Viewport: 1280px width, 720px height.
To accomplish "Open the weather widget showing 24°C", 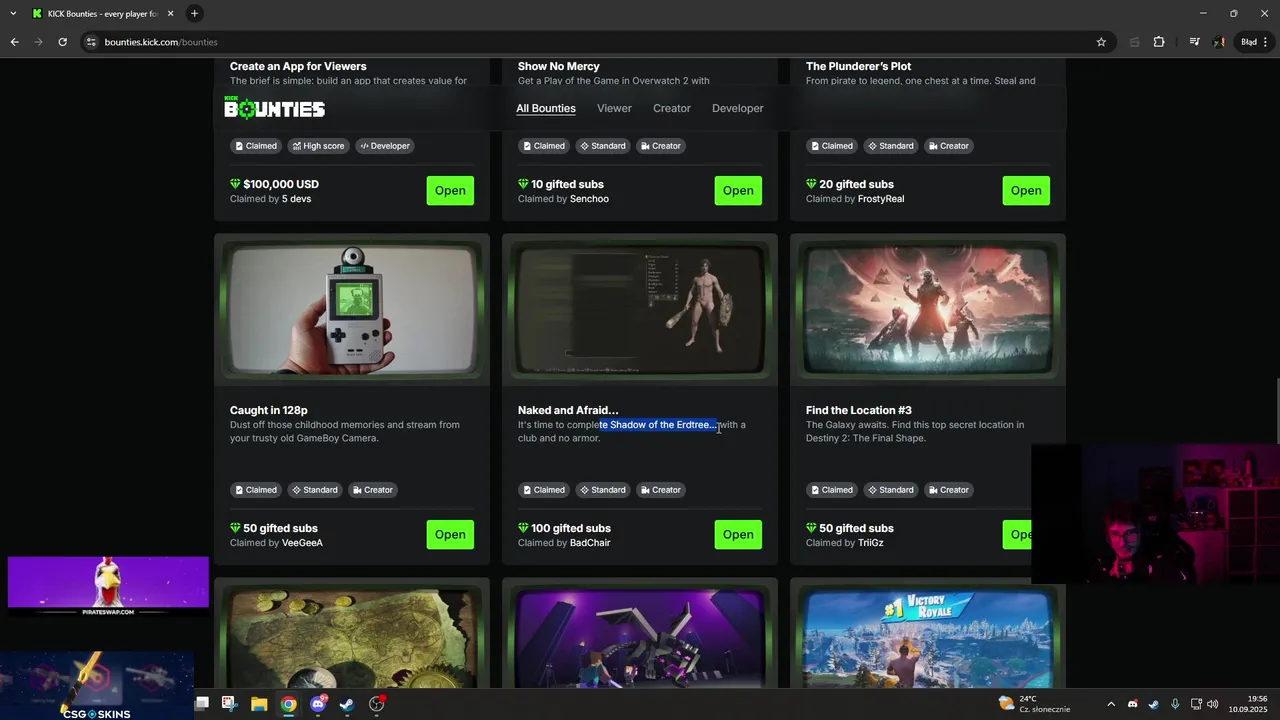I will click(x=1035, y=703).
